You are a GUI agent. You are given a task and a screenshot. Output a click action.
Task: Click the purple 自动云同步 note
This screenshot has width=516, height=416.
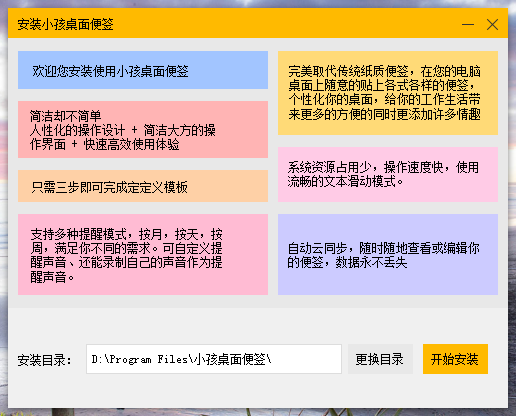(x=388, y=254)
